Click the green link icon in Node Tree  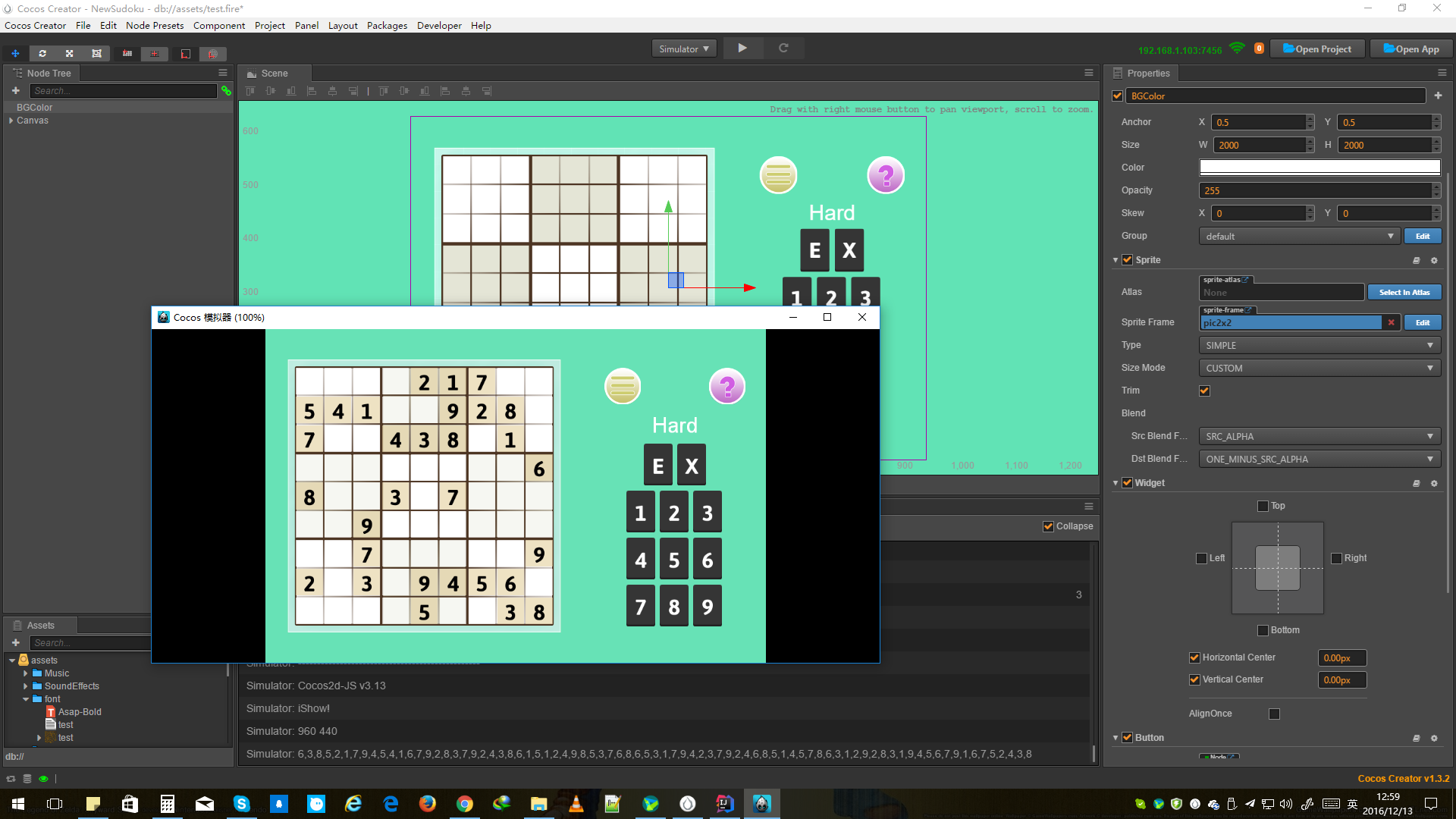(226, 91)
